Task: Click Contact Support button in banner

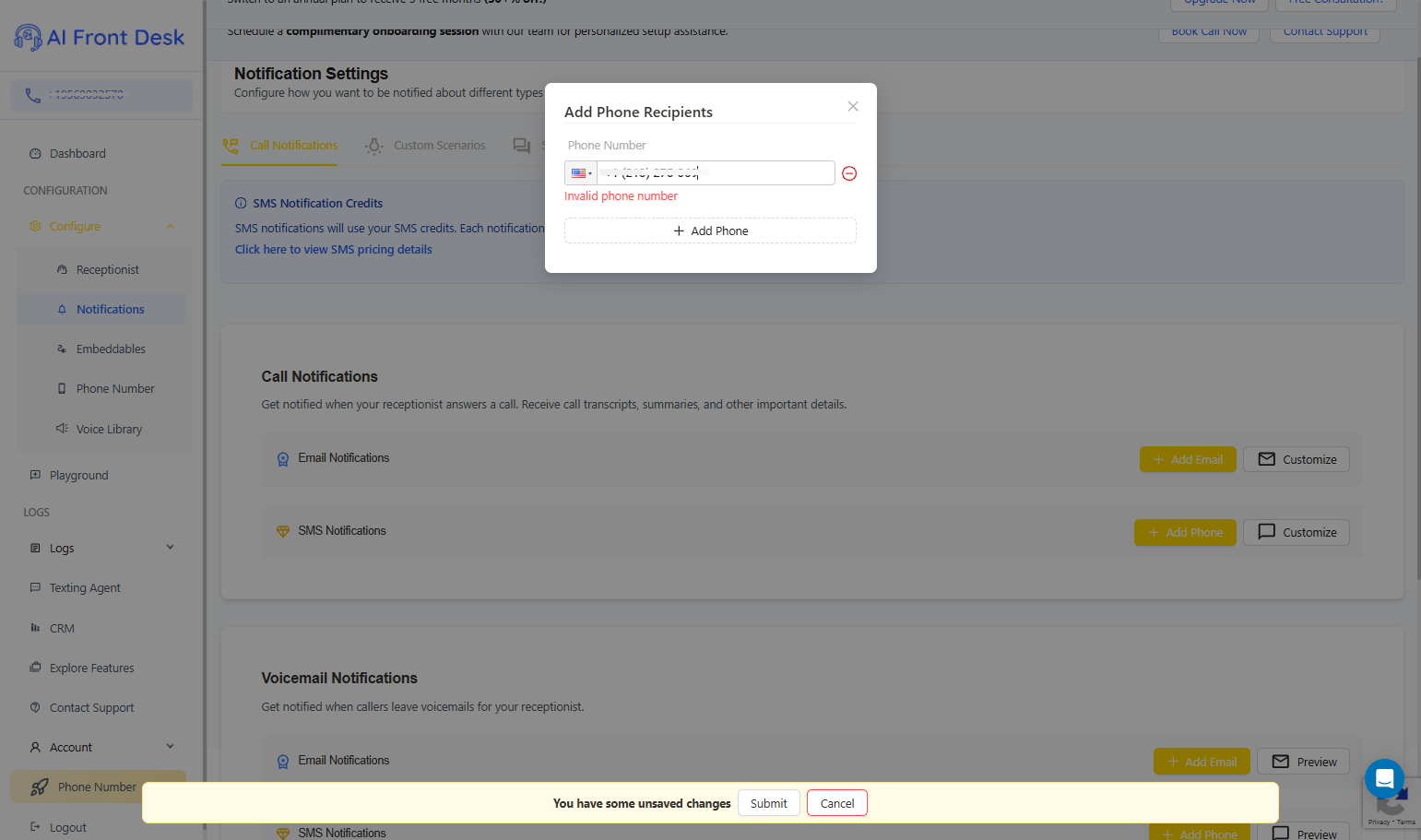Action: [x=1325, y=31]
